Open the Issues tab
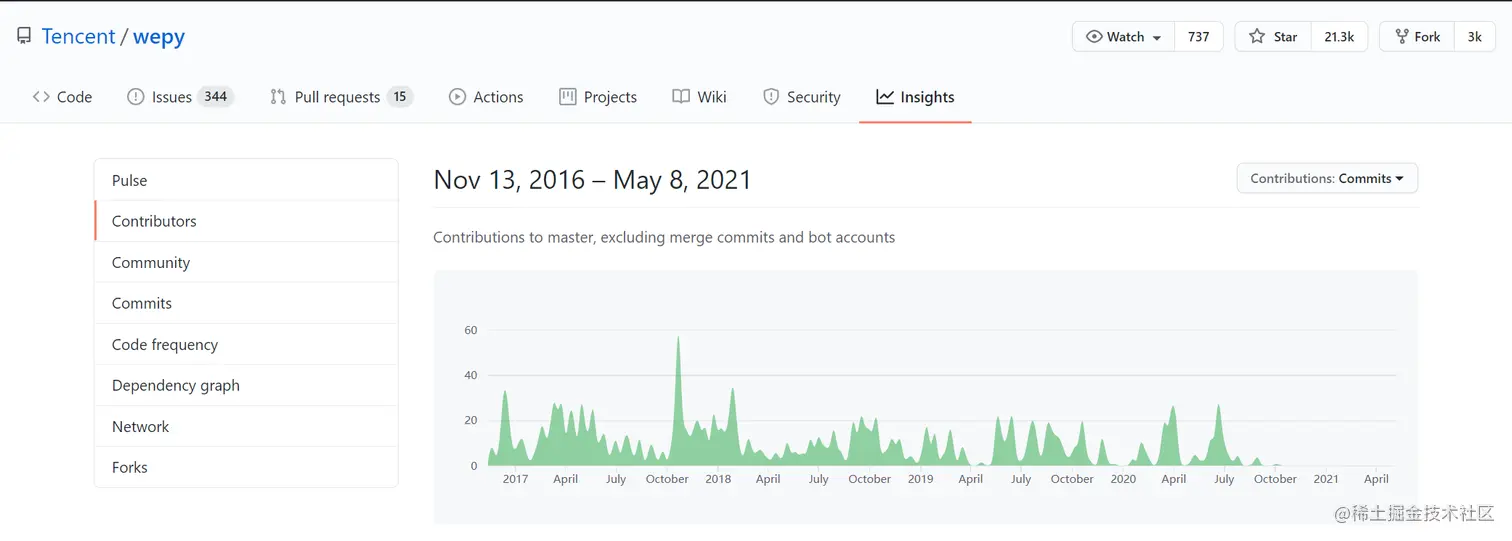This screenshot has width=1512, height=541. (x=180, y=97)
